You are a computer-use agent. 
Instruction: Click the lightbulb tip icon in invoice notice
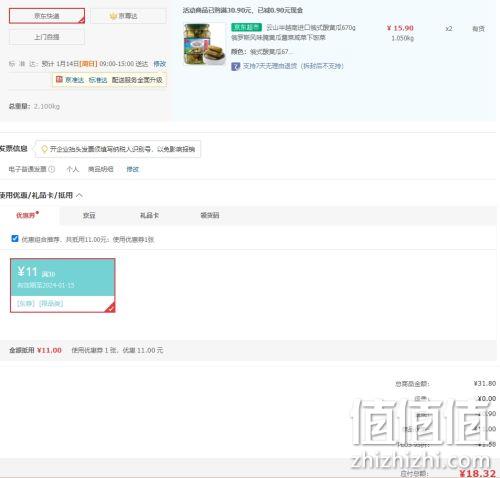point(44,149)
